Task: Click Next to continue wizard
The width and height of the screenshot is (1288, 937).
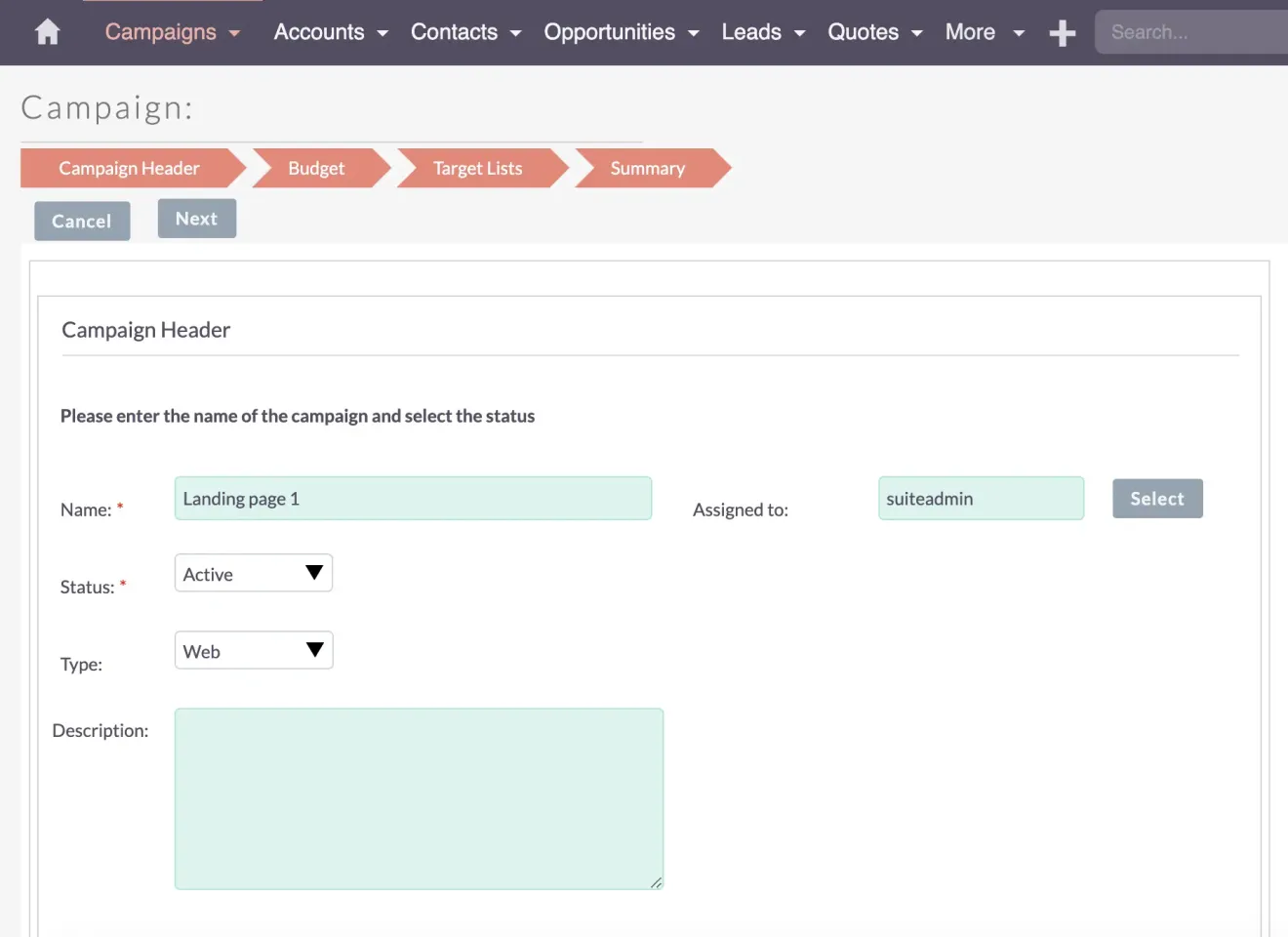Action: pyautogui.click(x=196, y=219)
